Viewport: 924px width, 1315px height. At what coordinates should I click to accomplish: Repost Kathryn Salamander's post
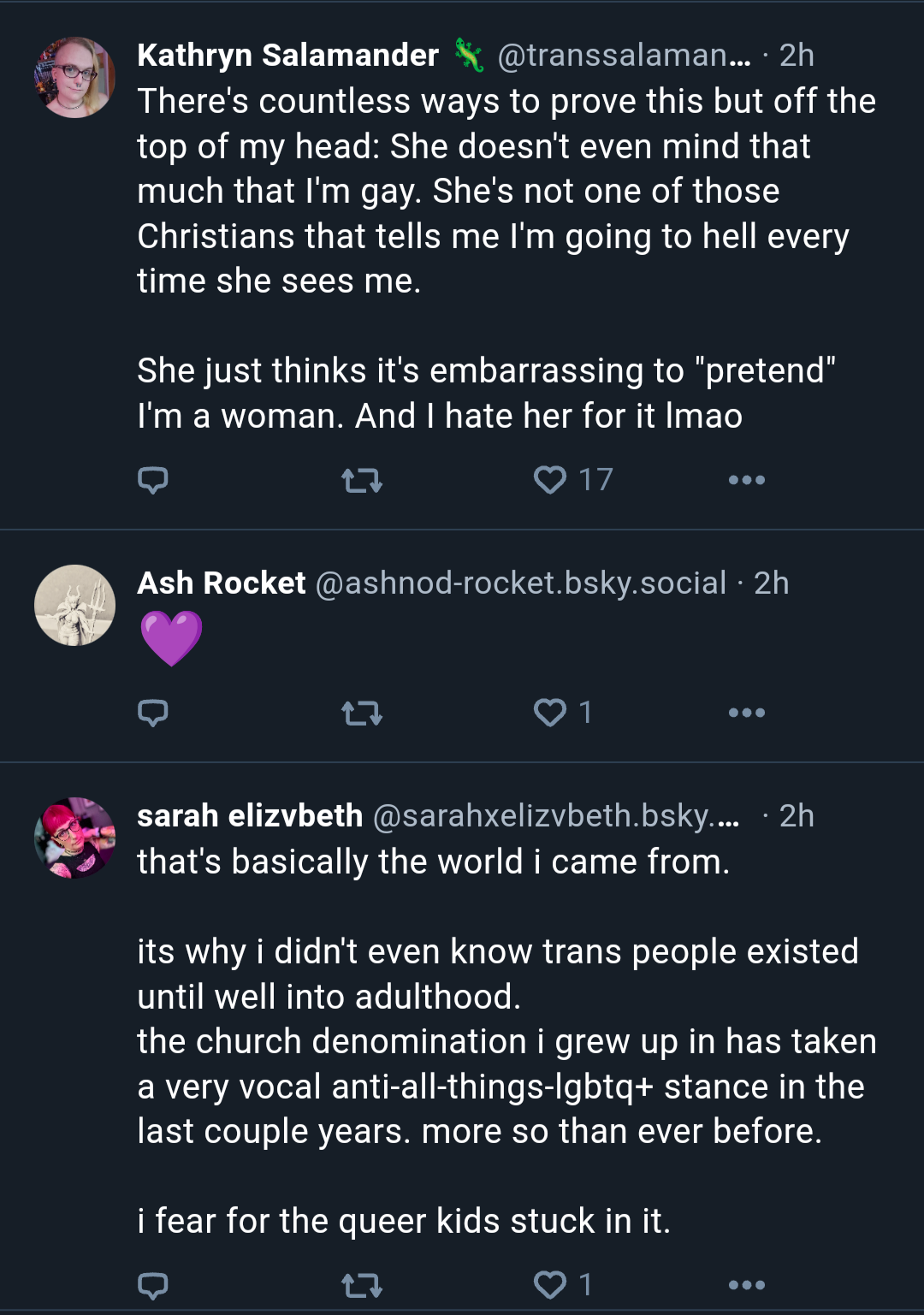[362, 481]
